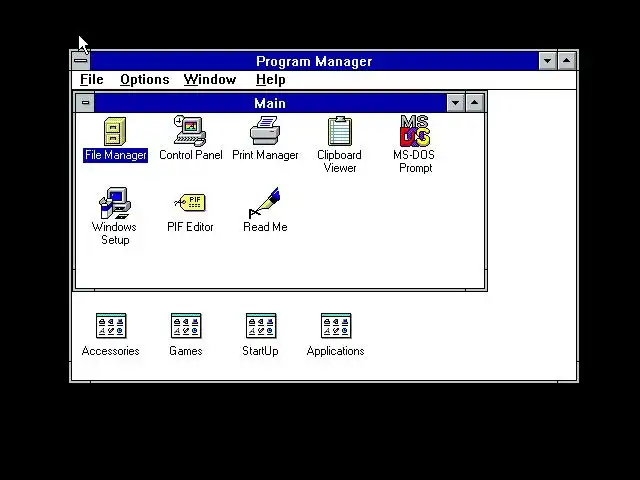Click the 'PIF Editor' label text
640x480 pixels.
pyautogui.click(x=190, y=227)
